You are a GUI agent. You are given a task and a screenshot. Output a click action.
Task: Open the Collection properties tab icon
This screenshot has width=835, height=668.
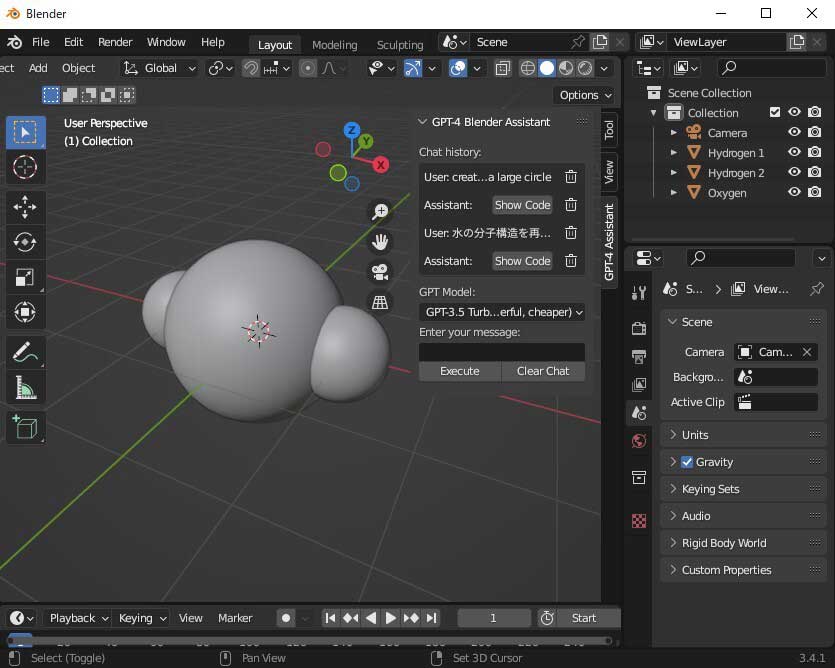(x=639, y=477)
